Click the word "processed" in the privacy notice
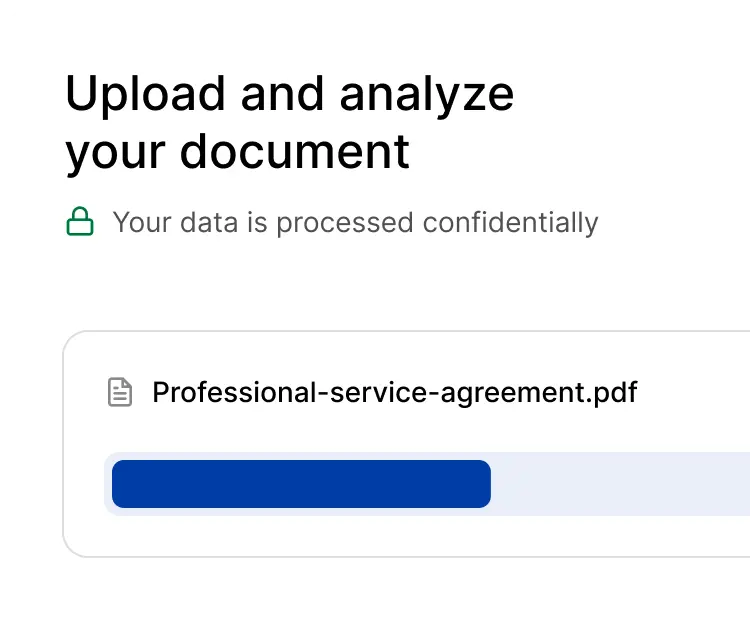 click(345, 224)
